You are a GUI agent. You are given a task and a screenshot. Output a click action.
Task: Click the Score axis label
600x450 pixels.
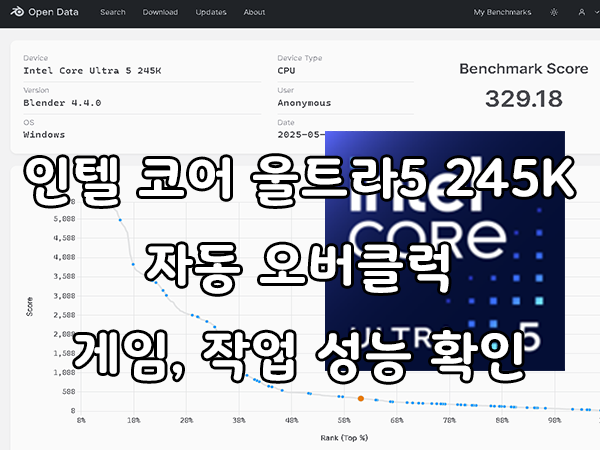pos(29,307)
